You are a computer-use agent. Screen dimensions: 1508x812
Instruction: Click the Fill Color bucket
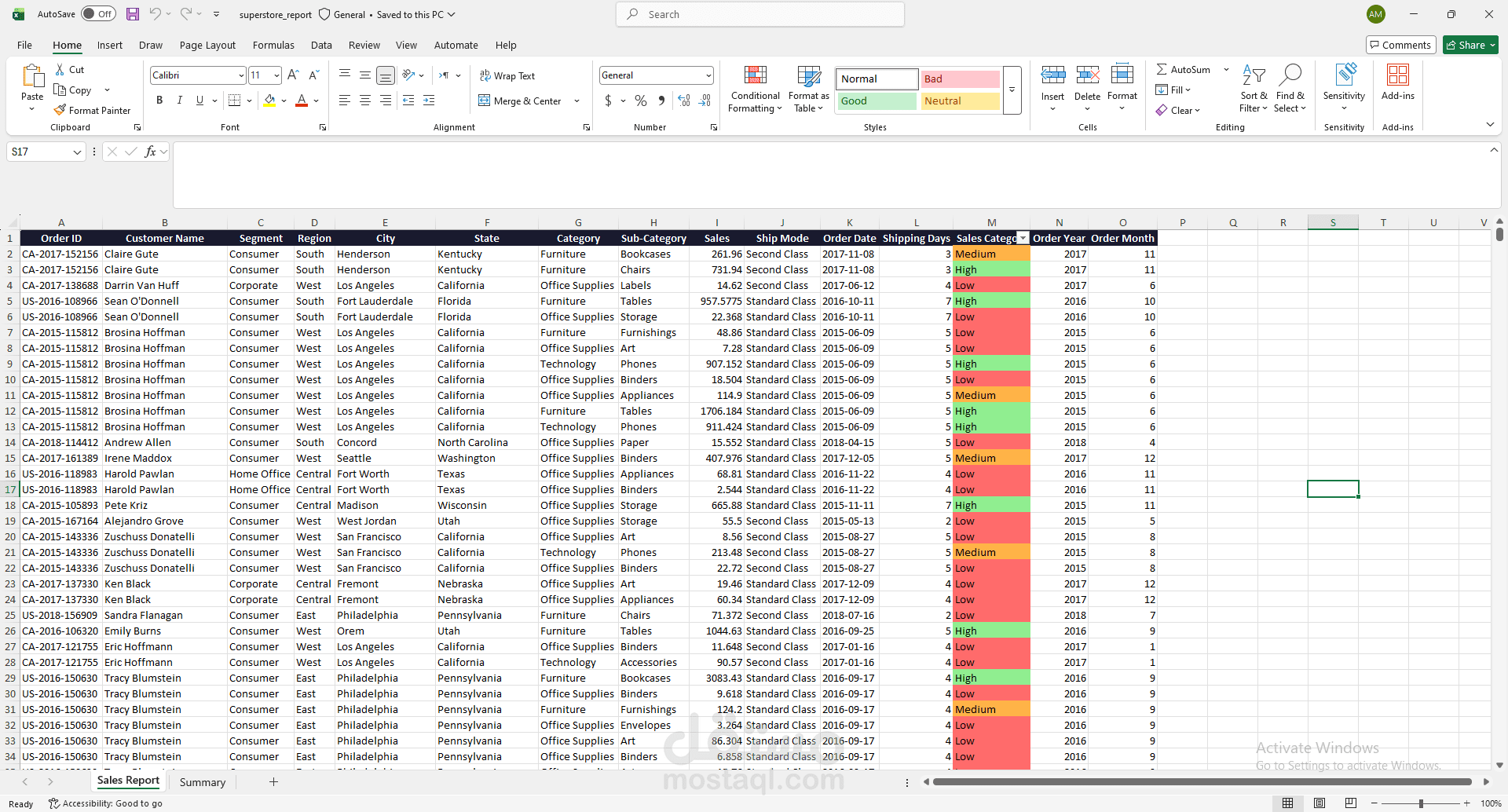pos(270,101)
